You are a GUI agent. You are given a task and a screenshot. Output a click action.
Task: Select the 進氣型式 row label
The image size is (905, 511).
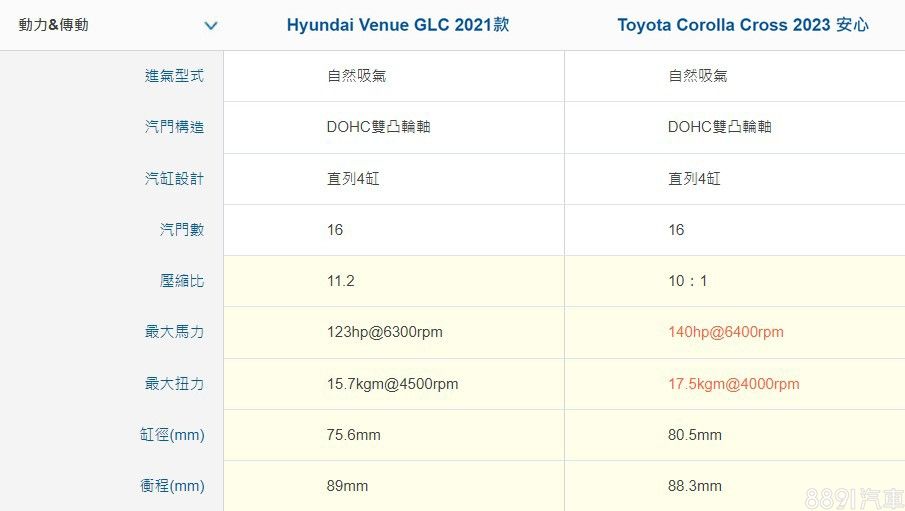tap(174, 76)
